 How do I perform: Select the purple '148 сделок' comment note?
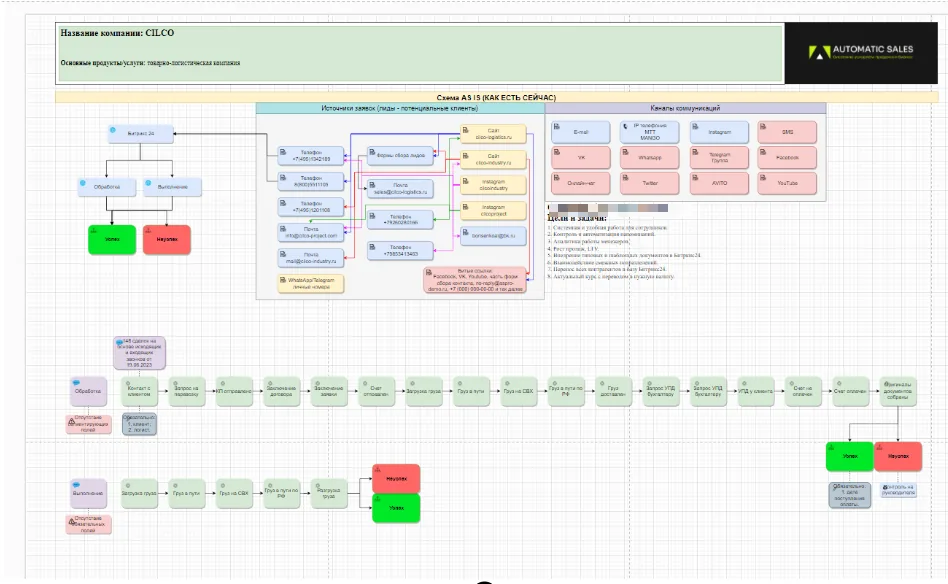pos(139,353)
